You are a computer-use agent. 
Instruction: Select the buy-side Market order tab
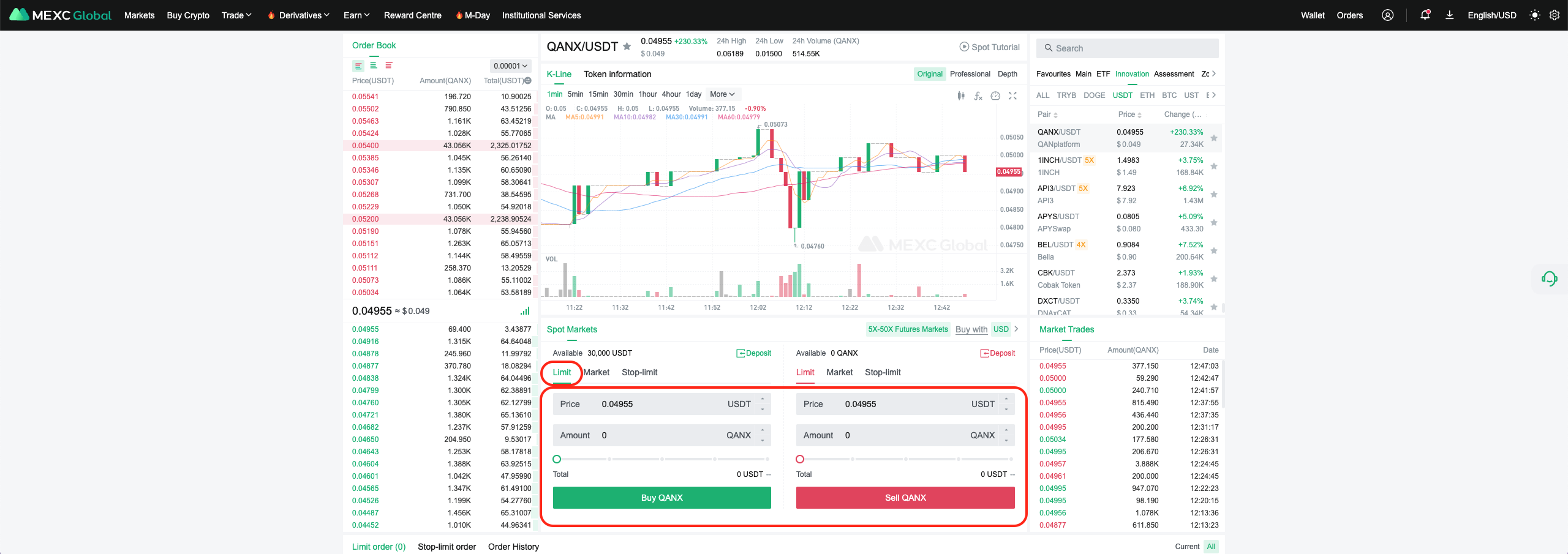point(596,372)
